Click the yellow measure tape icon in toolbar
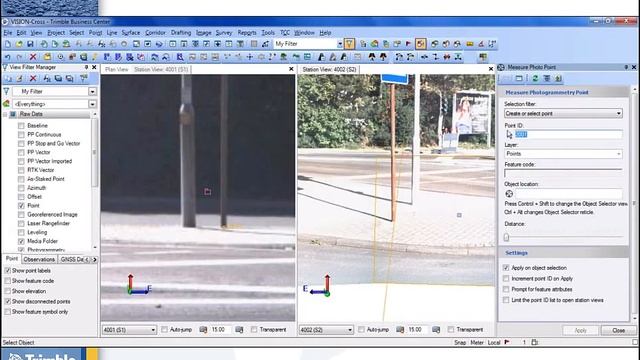Viewport: 640px width, 360px height. [x=470, y=44]
